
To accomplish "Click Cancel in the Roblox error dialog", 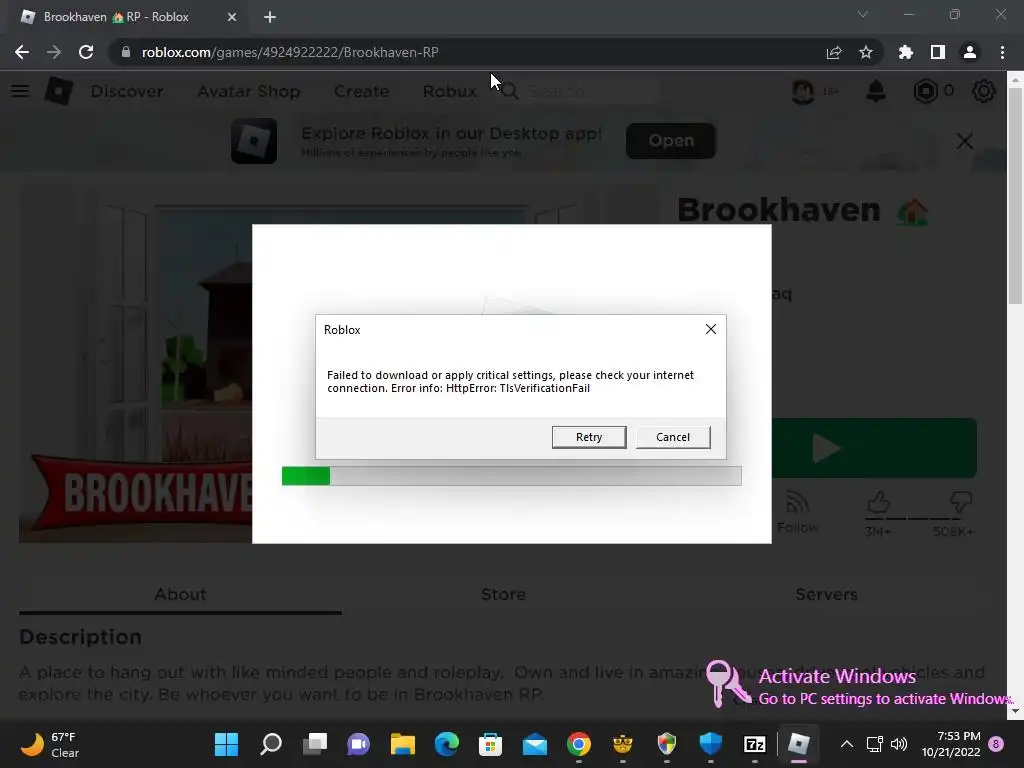I will [673, 437].
